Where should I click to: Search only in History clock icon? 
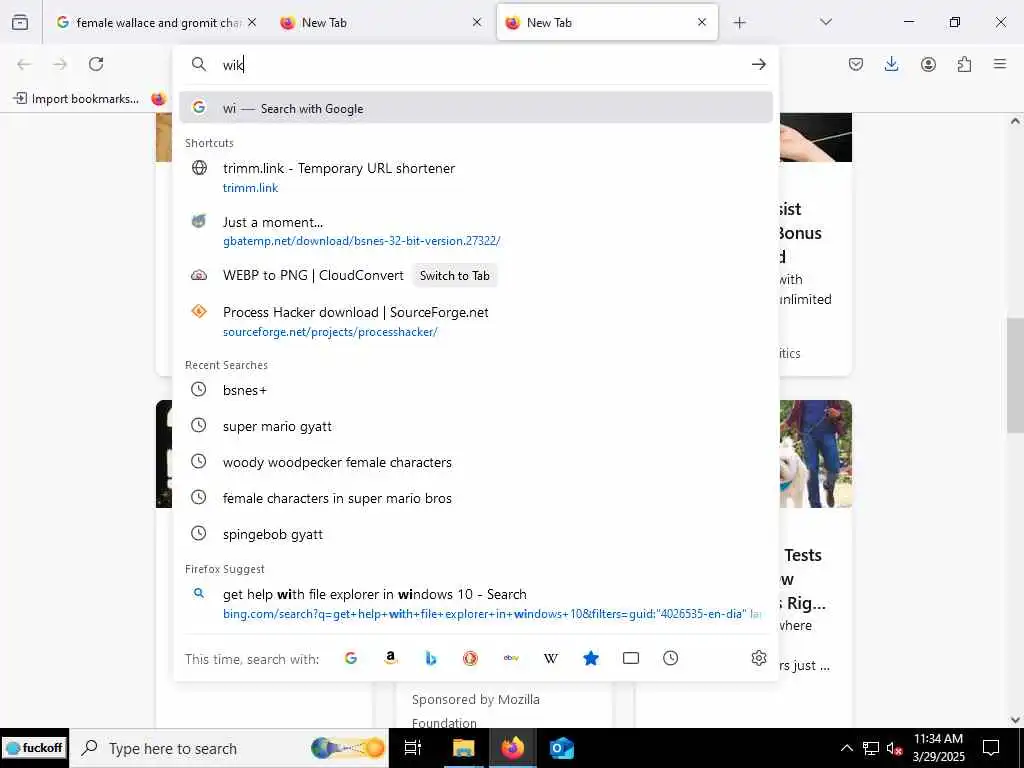671,658
